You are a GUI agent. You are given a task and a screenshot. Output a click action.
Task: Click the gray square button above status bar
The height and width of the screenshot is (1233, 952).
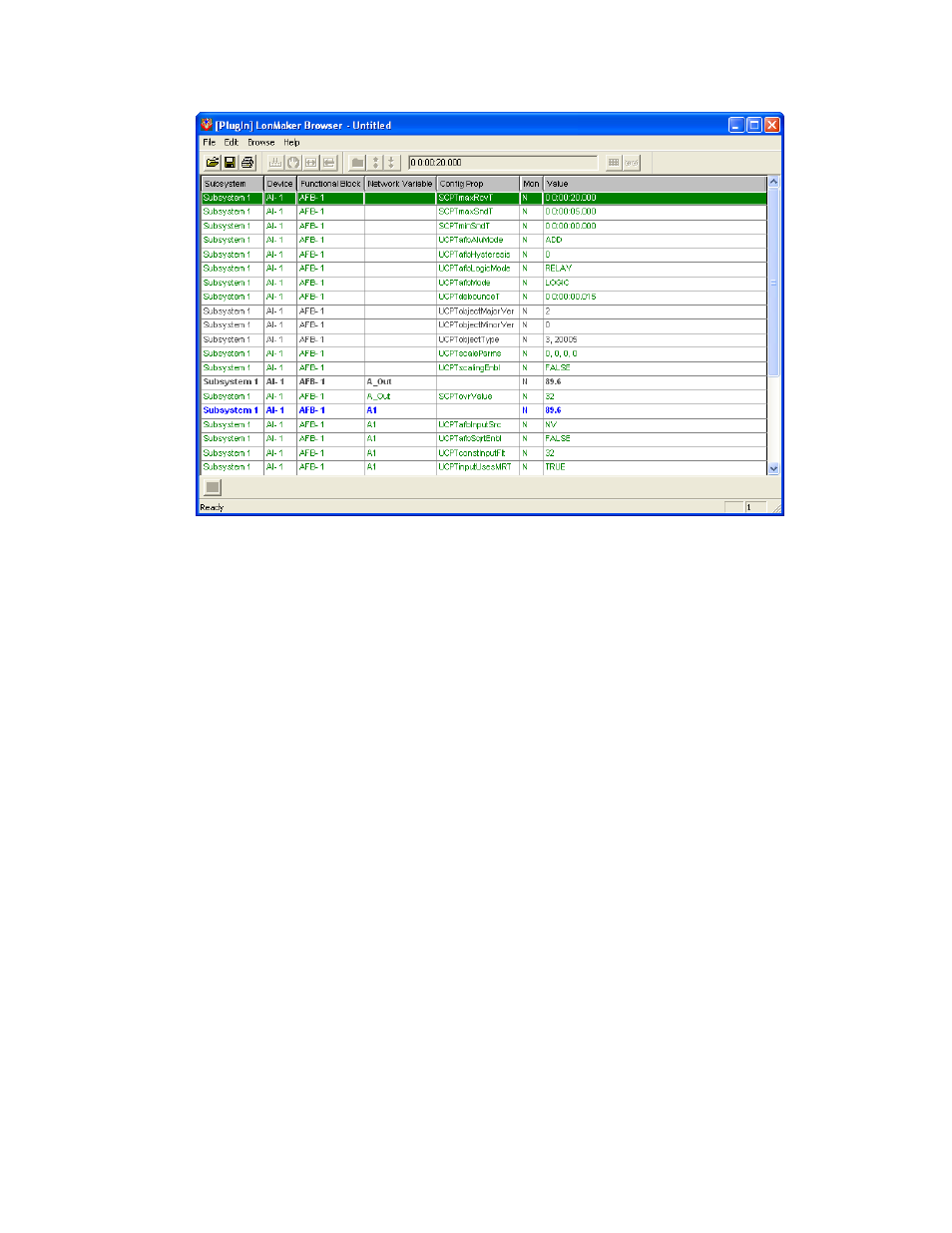click(213, 487)
